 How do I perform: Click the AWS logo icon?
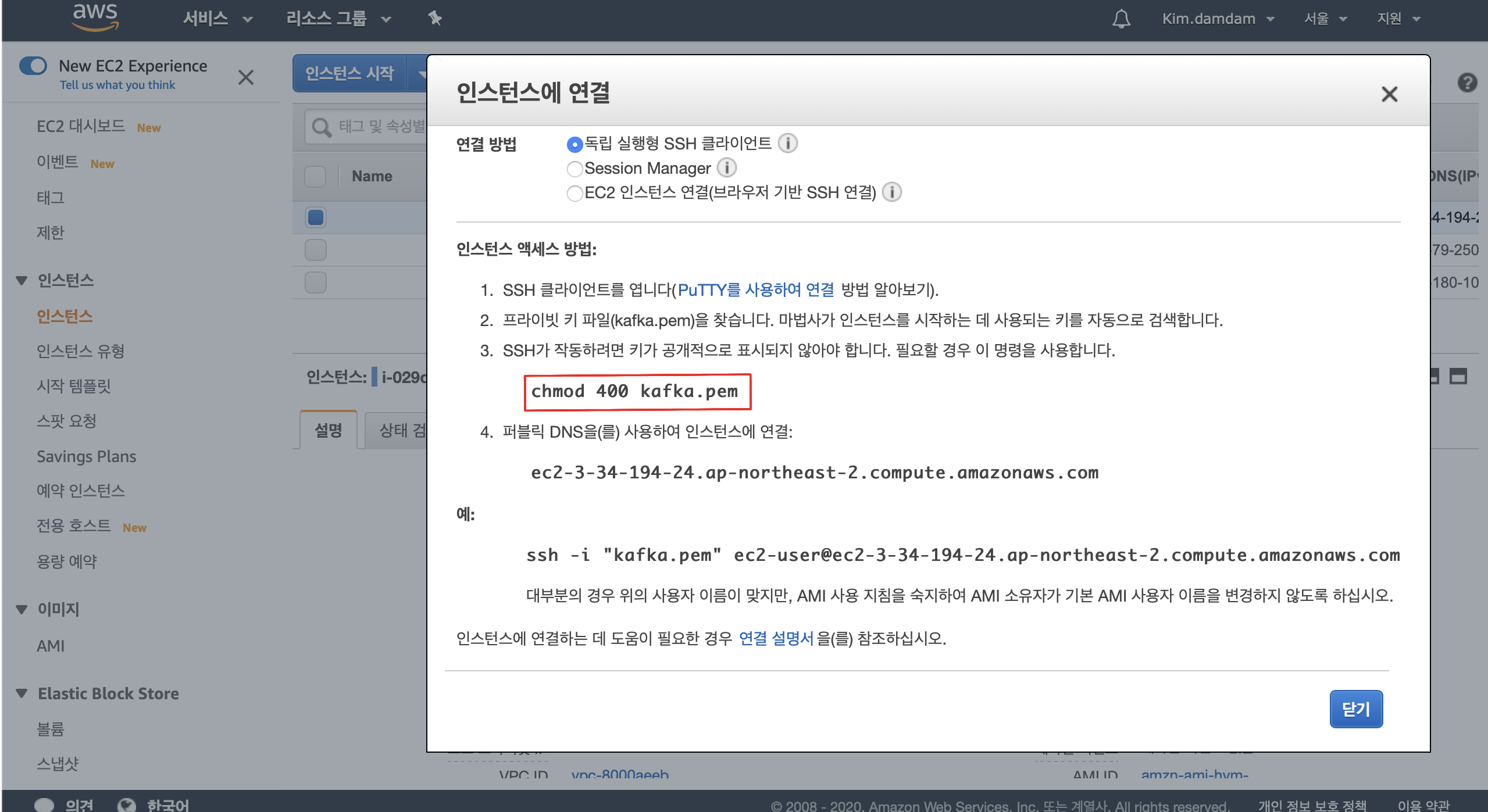[95, 17]
